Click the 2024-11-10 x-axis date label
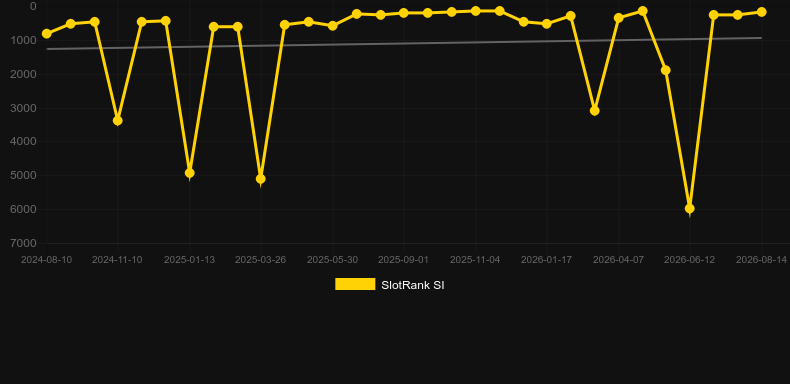This screenshot has width=790, height=384. pos(117,260)
